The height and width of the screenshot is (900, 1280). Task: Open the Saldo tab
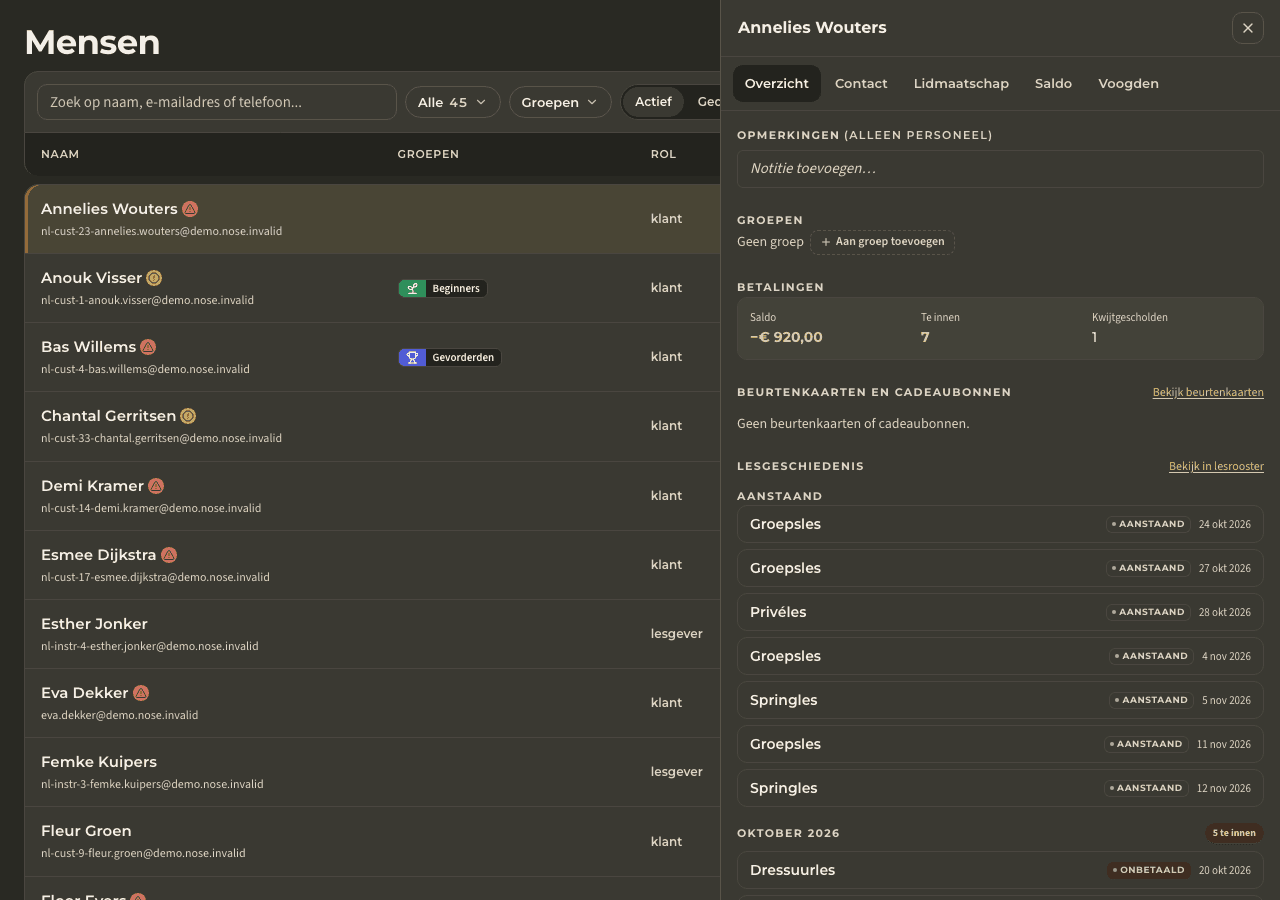pos(1053,84)
